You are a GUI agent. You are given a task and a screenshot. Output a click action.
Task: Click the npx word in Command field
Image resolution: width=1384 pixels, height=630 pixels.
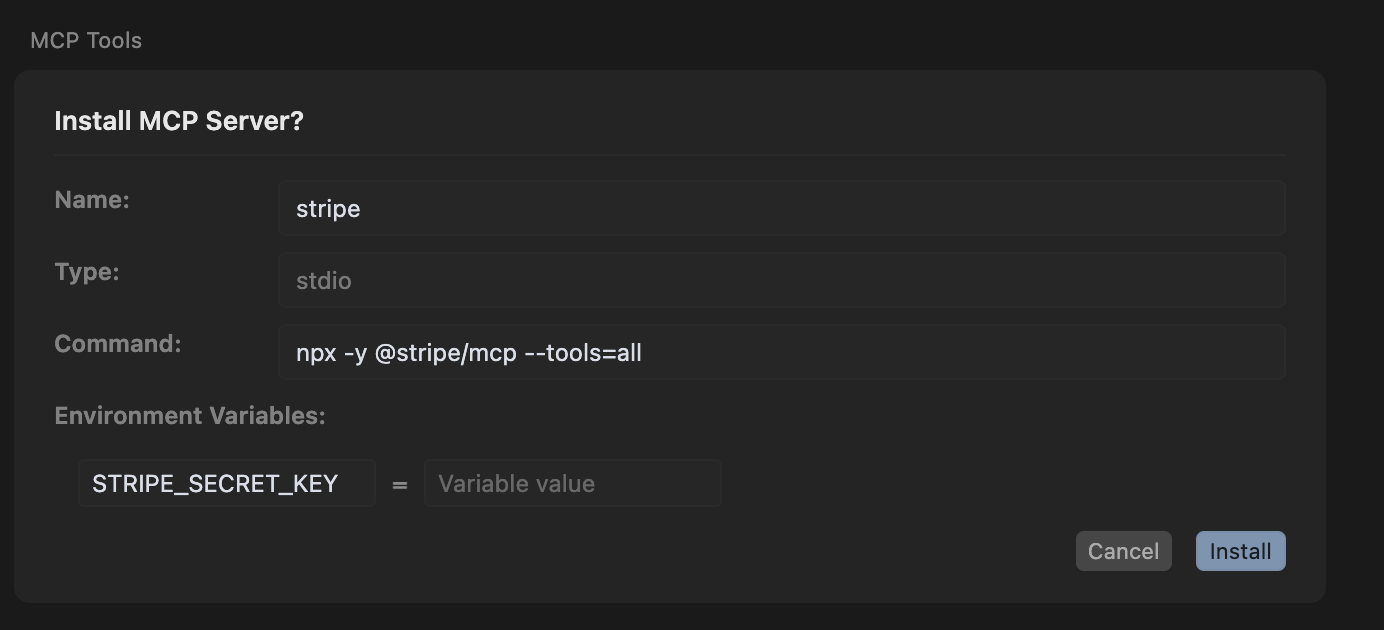316,352
